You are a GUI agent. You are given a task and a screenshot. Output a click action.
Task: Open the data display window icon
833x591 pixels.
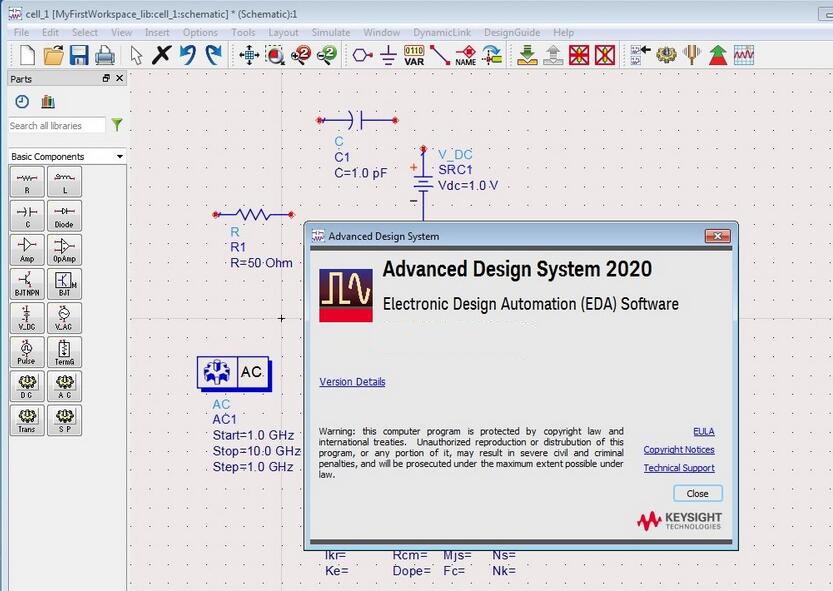click(x=744, y=55)
